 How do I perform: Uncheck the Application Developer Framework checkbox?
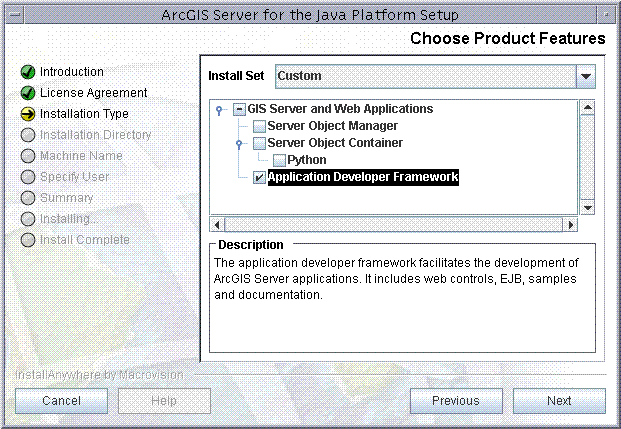(x=259, y=177)
